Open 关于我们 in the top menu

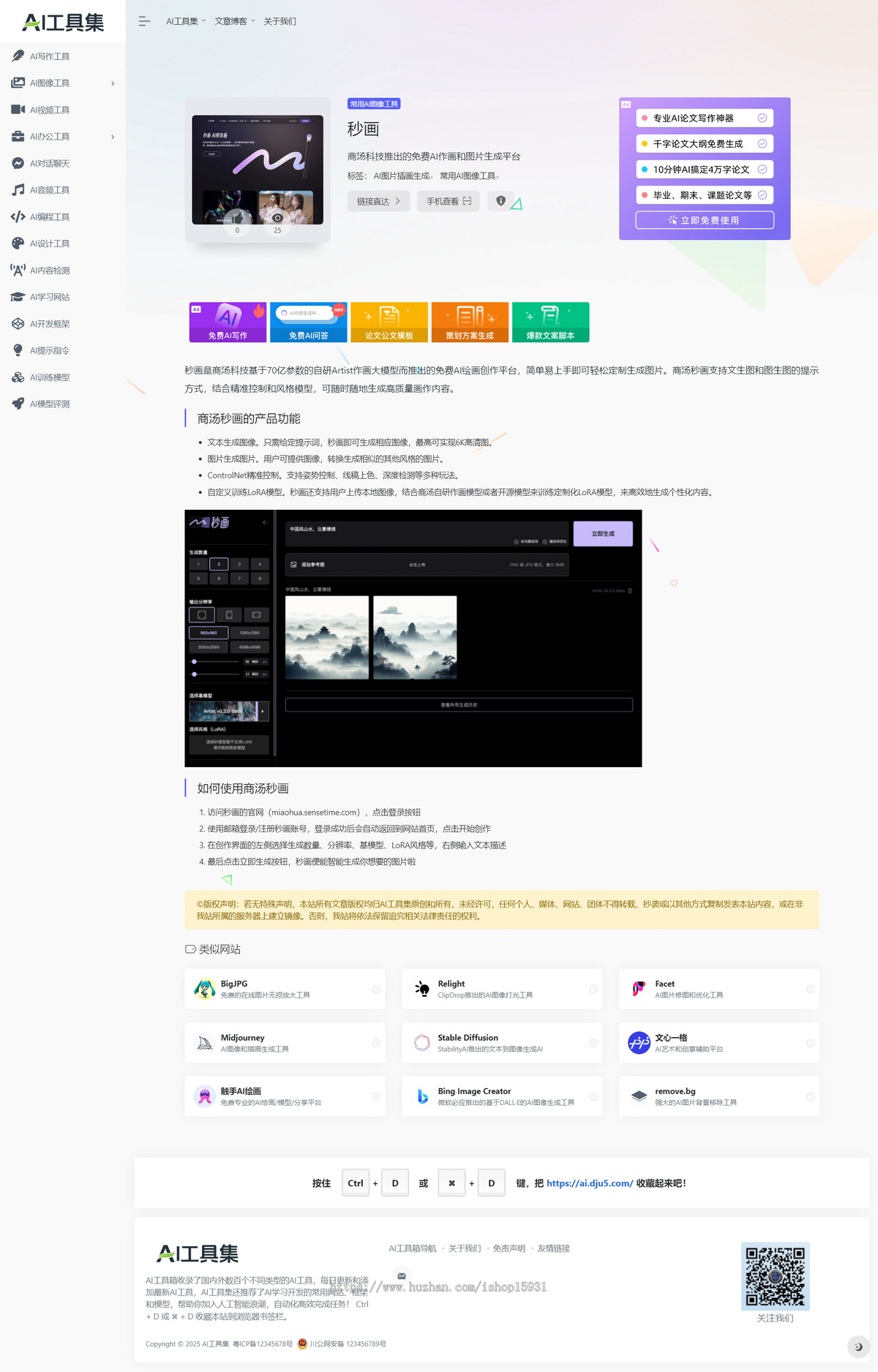click(280, 21)
